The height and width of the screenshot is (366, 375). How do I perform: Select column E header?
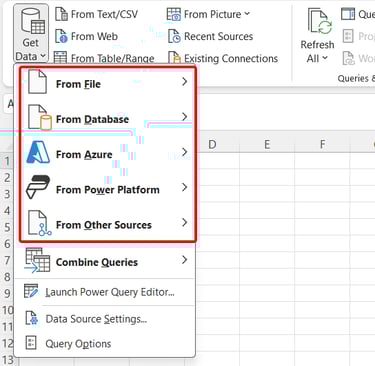pyautogui.click(x=267, y=145)
